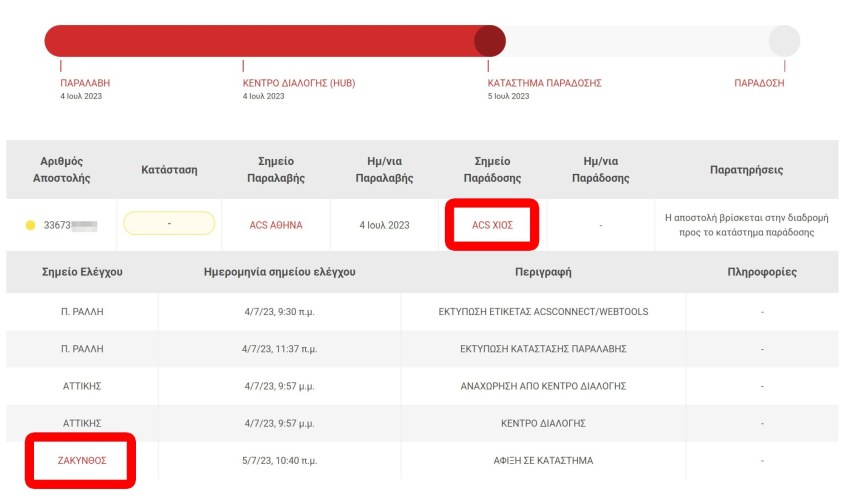
Task: Click ΕΚΤΥΠΩΣΗ ΚΑΤΑΣΤΑΣΗΣ ΠΑΡΑΛΑΒΗΣ description
Action: (x=543, y=349)
